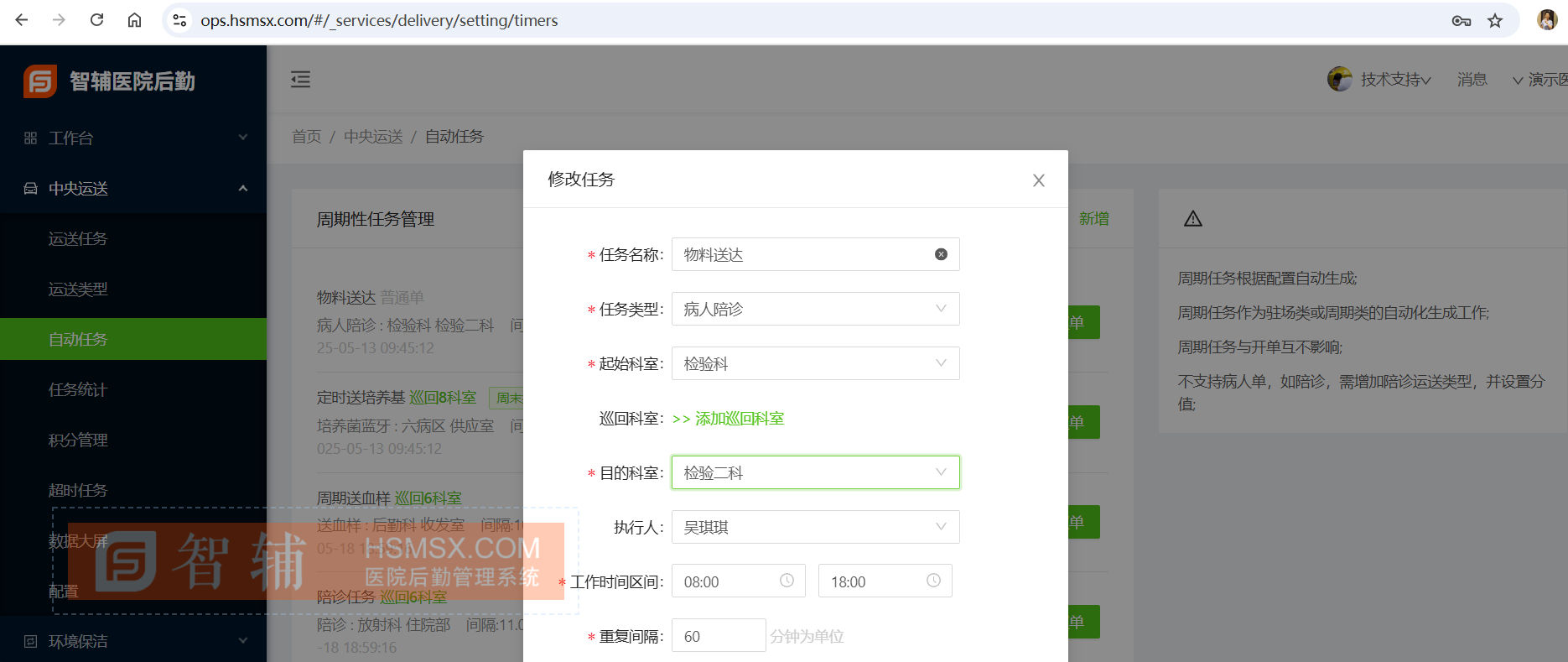The width and height of the screenshot is (1568, 662).
Task: Select 任务统计 in the sidebar menu
Action: 78,389
